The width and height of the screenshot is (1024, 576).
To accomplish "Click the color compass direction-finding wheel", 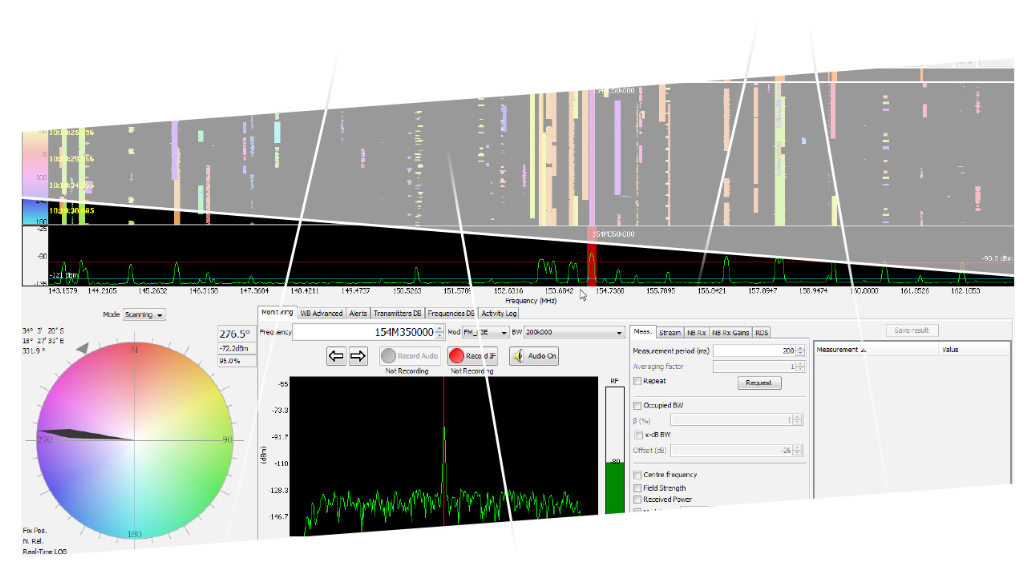I will coord(134,440).
